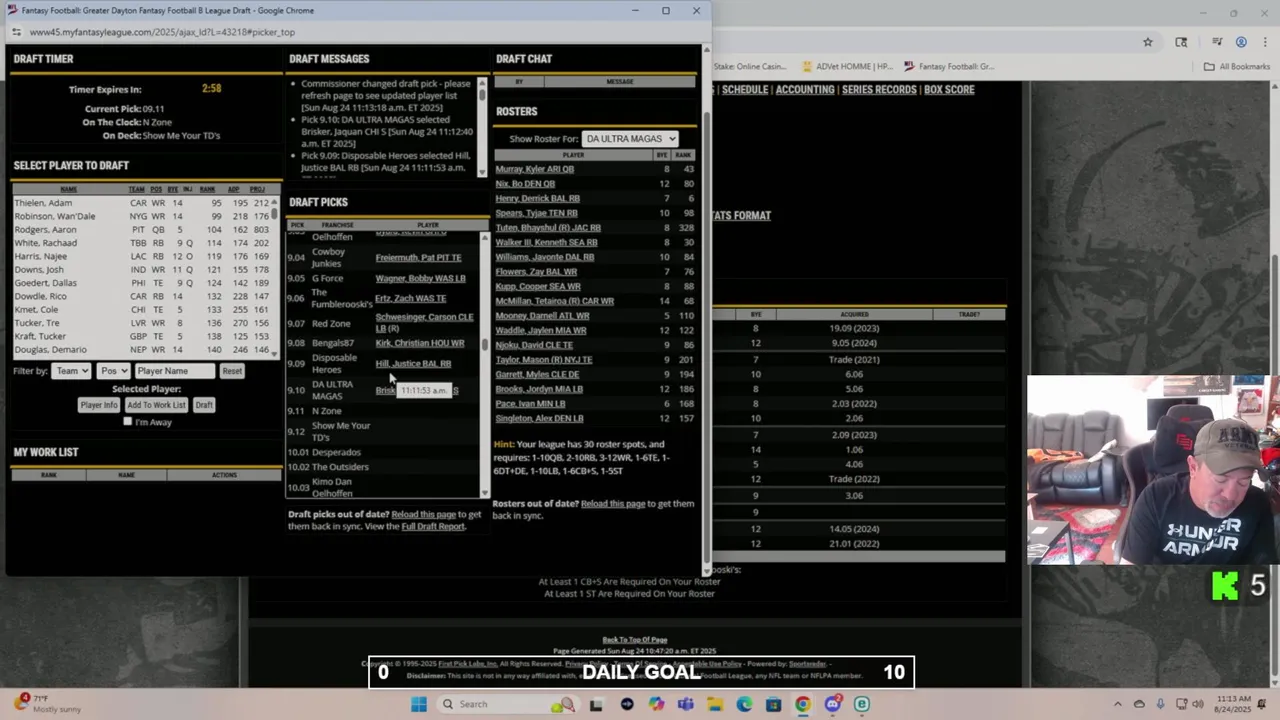This screenshot has width=1280, height=720.
Task: Click the notification bell in the taskbar
Action: point(1259,704)
